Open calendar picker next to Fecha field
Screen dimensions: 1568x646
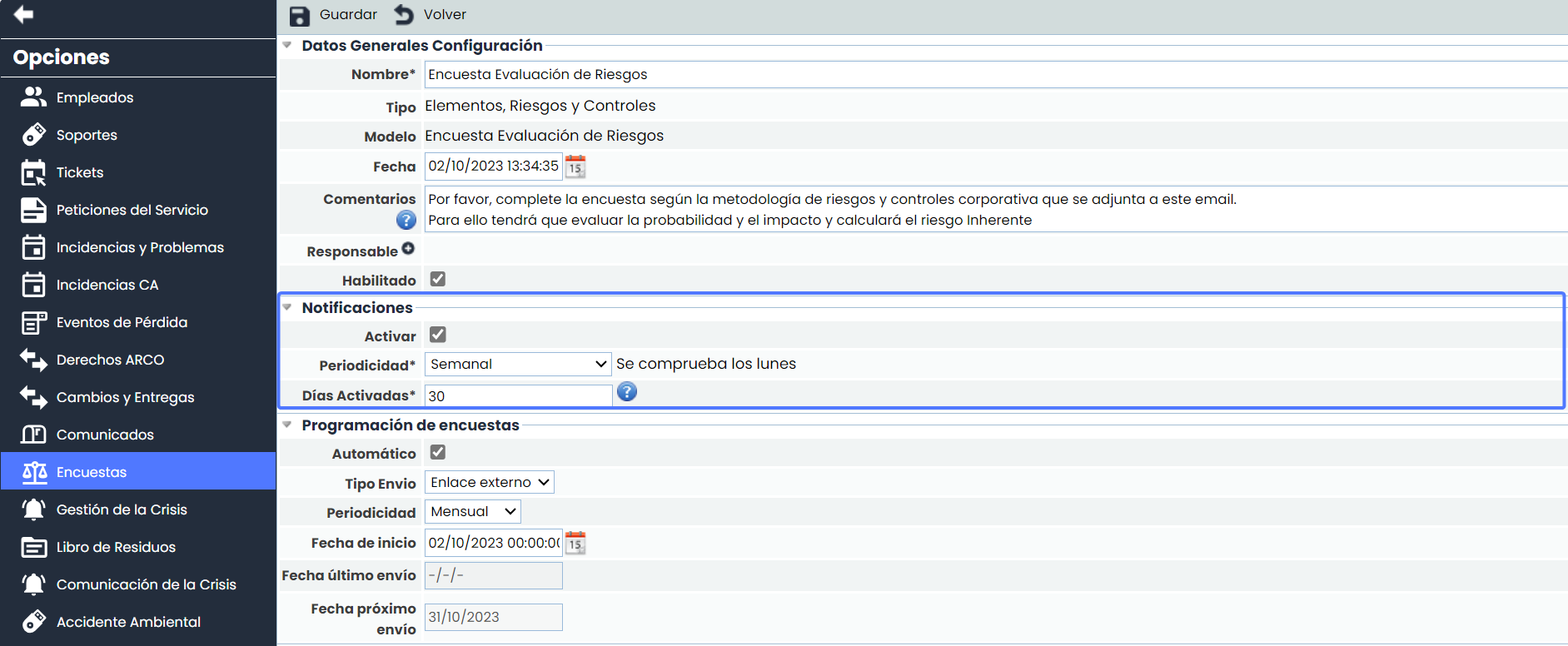tap(575, 166)
